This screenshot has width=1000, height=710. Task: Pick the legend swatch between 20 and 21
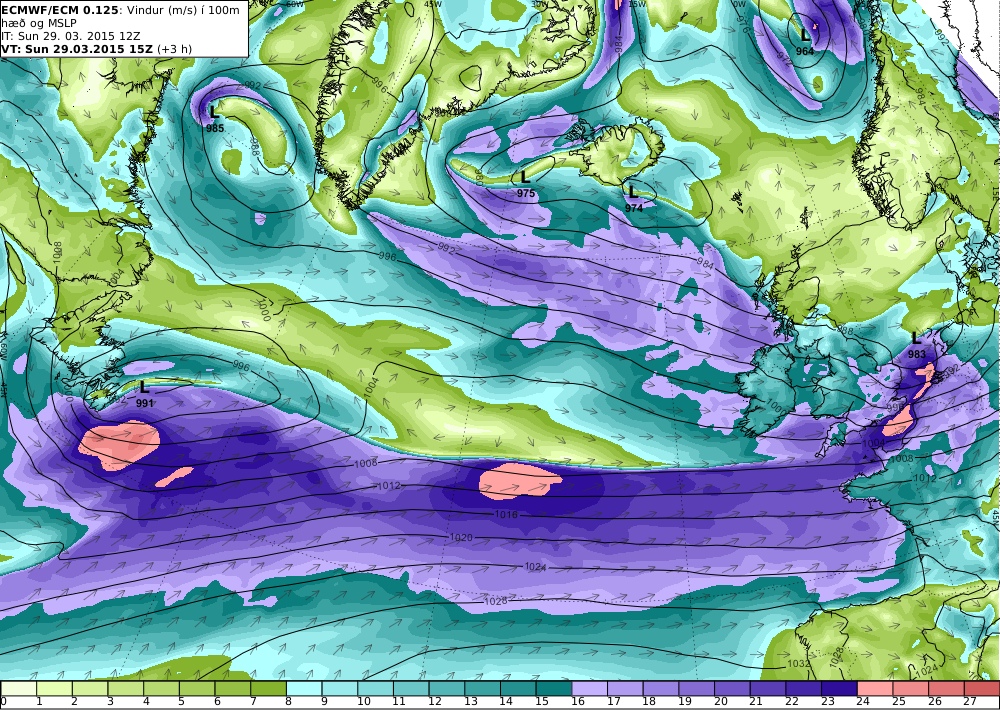733,688
